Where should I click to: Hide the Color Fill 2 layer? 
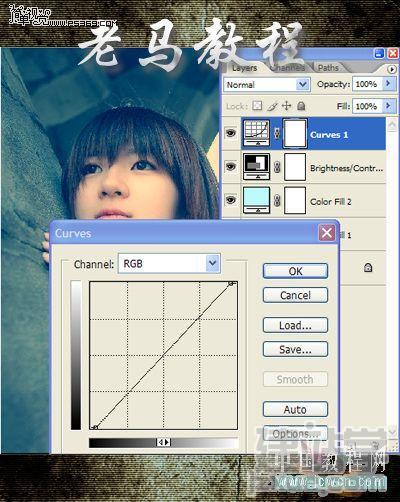point(231,200)
